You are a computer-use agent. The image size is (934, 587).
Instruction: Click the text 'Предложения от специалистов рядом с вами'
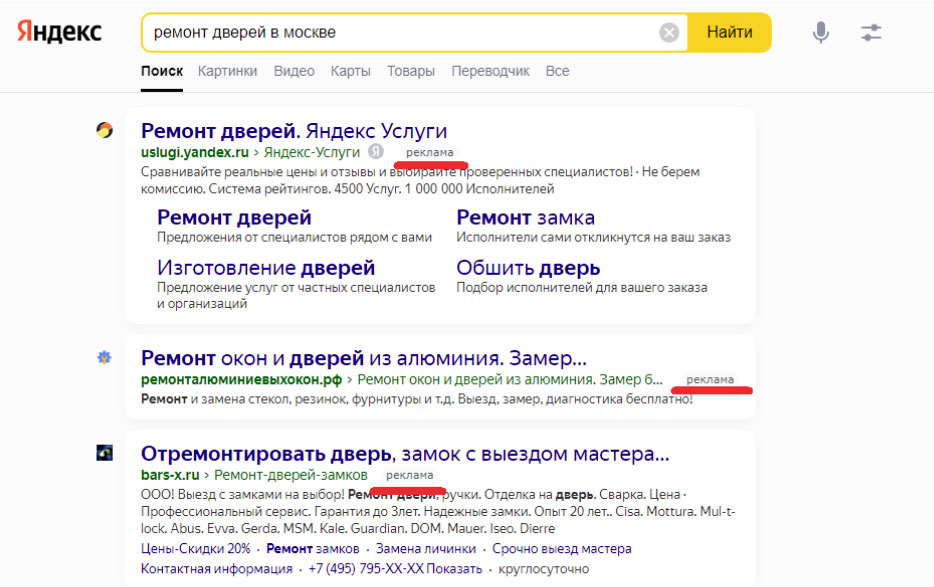pyautogui.click(x=294, y=237)
